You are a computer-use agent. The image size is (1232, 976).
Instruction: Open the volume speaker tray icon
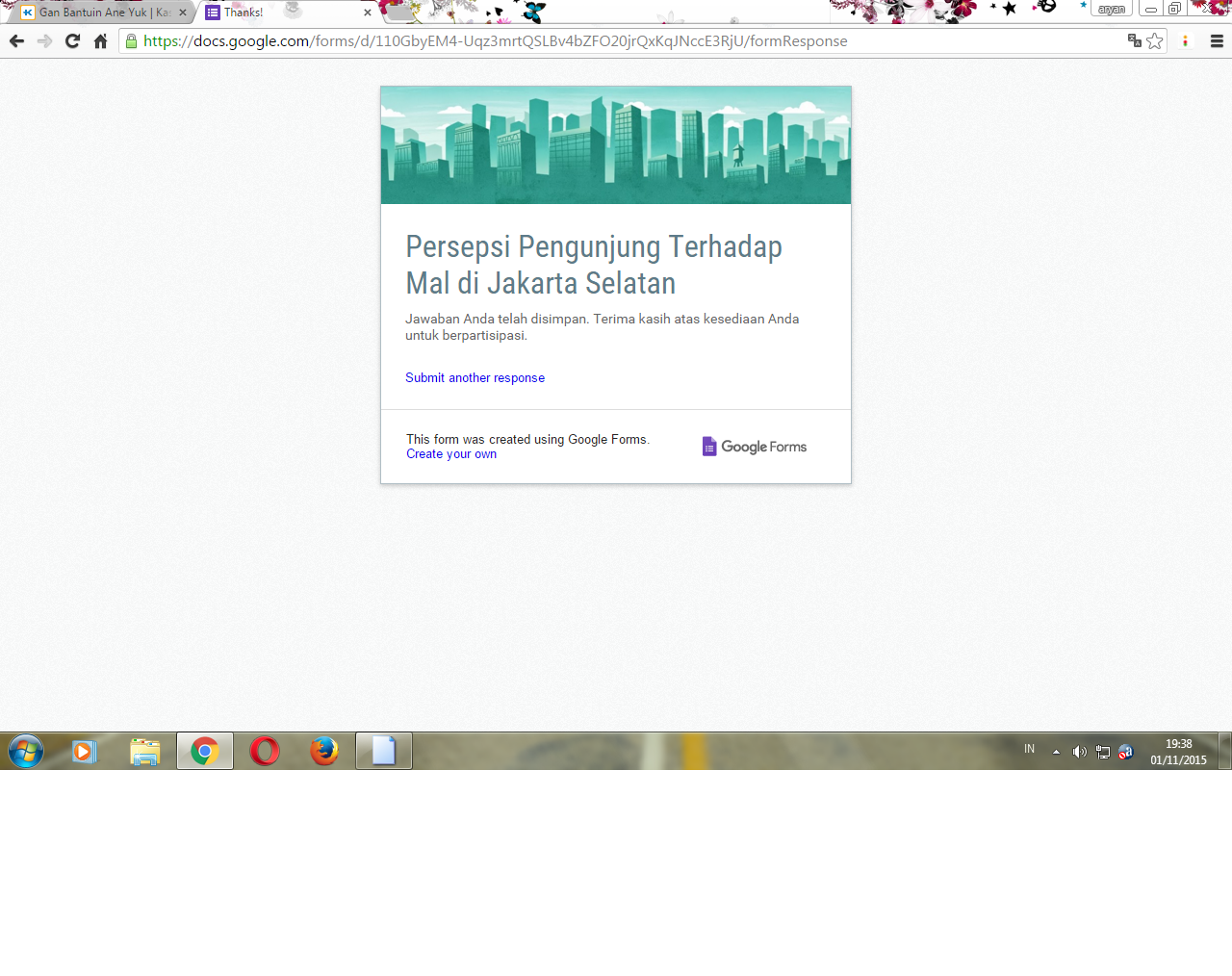1079,752
